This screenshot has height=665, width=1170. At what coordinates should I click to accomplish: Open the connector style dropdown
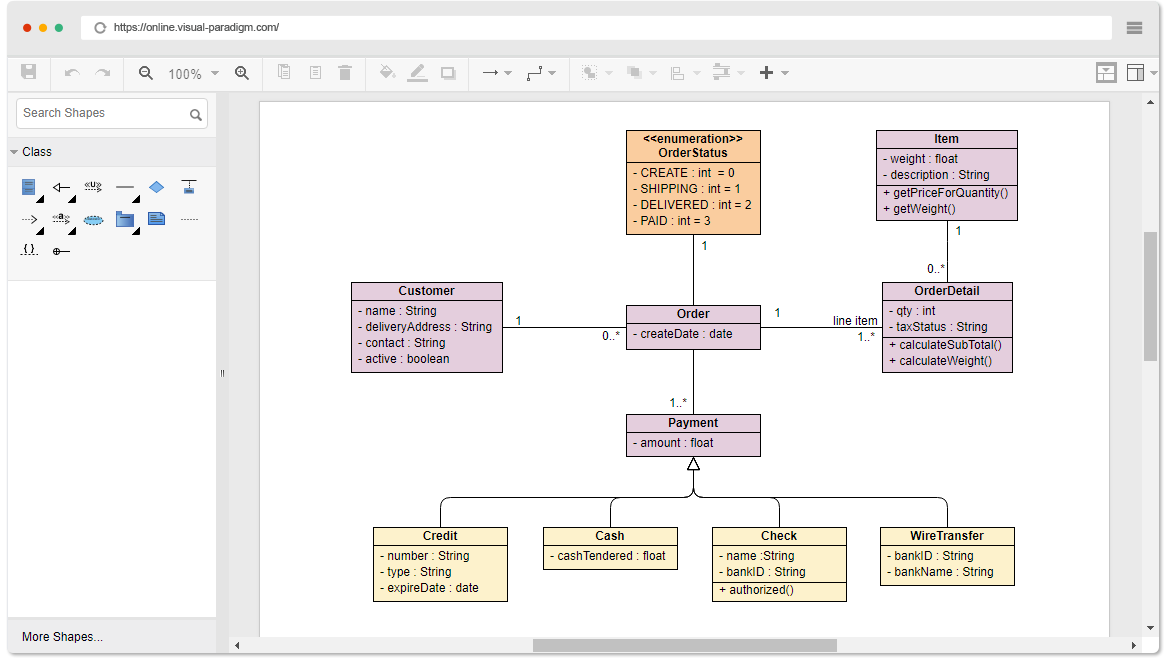pos(554,73)
